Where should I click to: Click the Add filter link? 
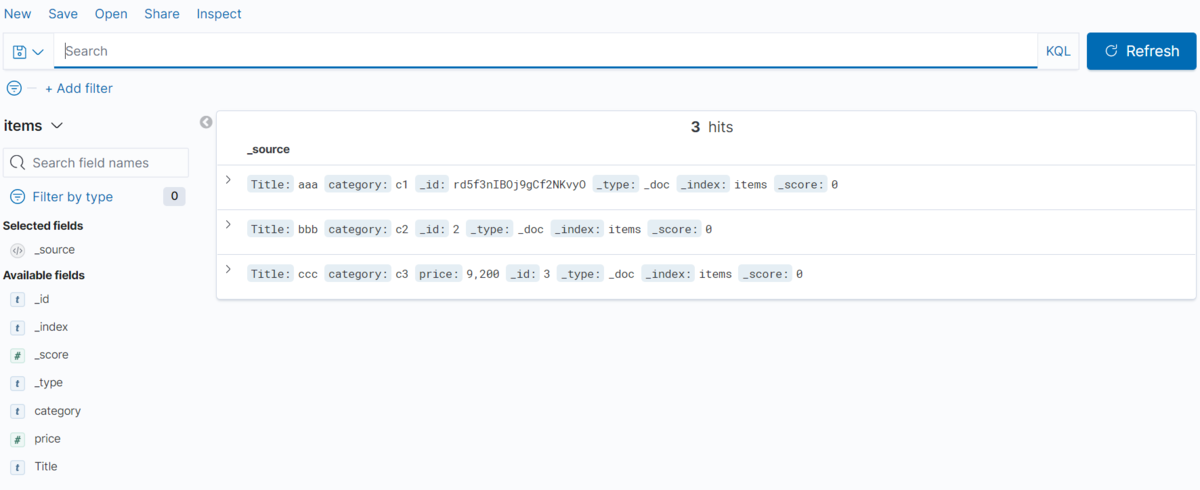[x=79, y=88]
